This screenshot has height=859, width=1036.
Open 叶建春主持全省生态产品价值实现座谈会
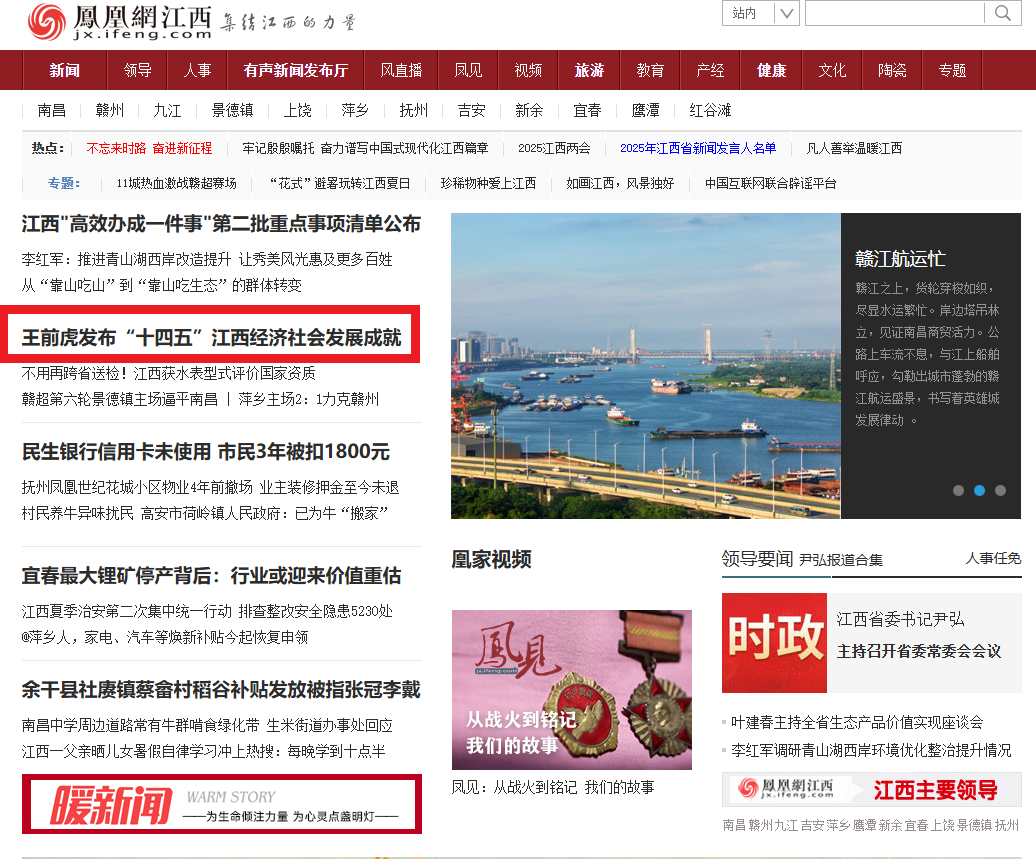point(857,722)
